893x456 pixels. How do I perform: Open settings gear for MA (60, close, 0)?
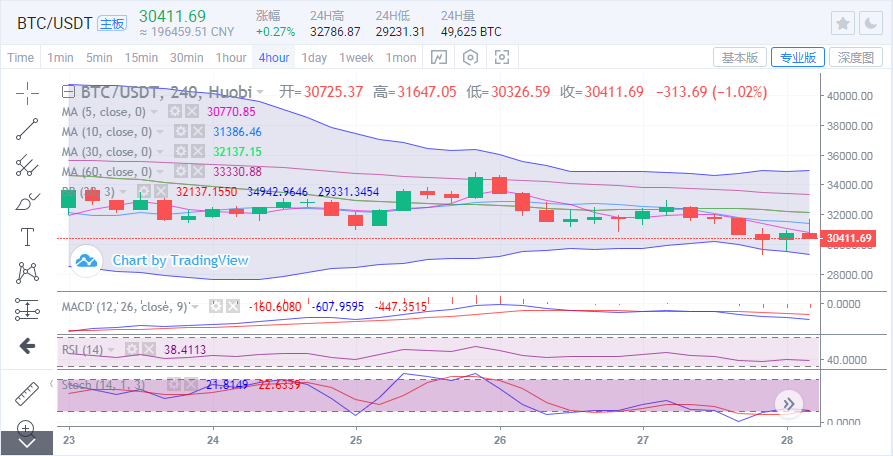[181, 171]
